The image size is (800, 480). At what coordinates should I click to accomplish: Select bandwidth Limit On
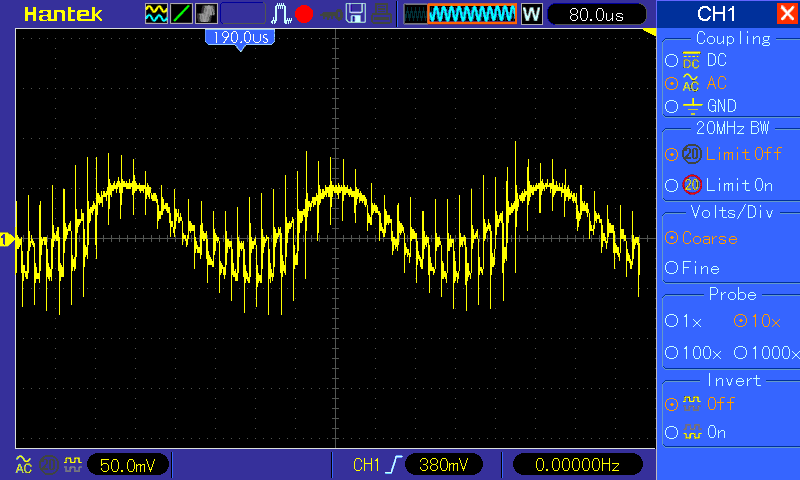pyautogui.click(x=719, y=185)
